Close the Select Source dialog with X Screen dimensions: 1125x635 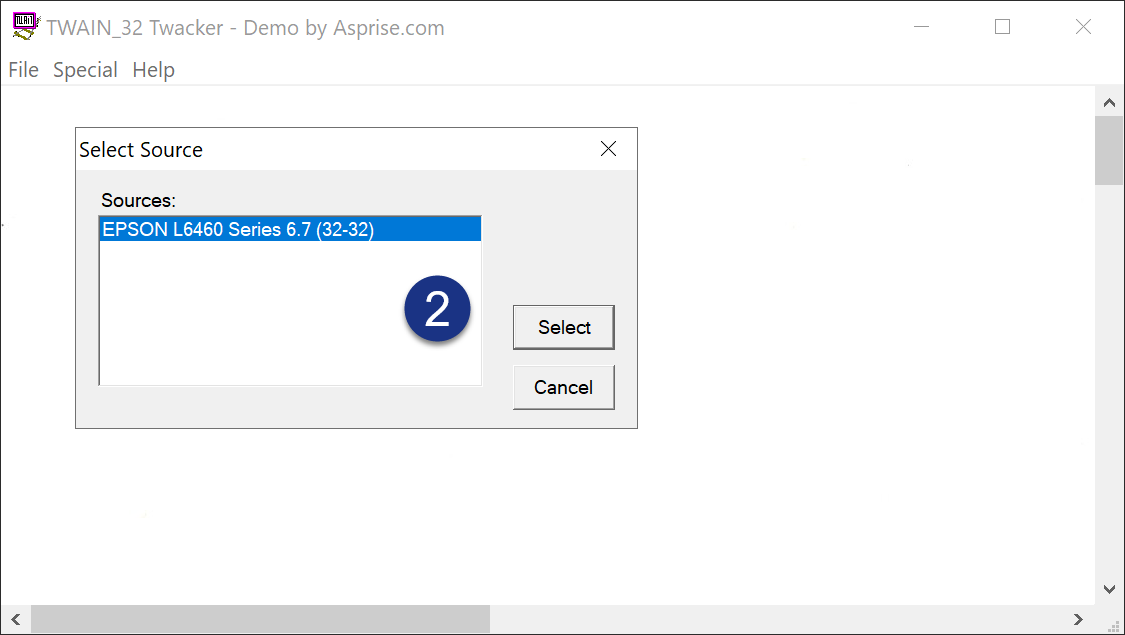click(608, 149)
